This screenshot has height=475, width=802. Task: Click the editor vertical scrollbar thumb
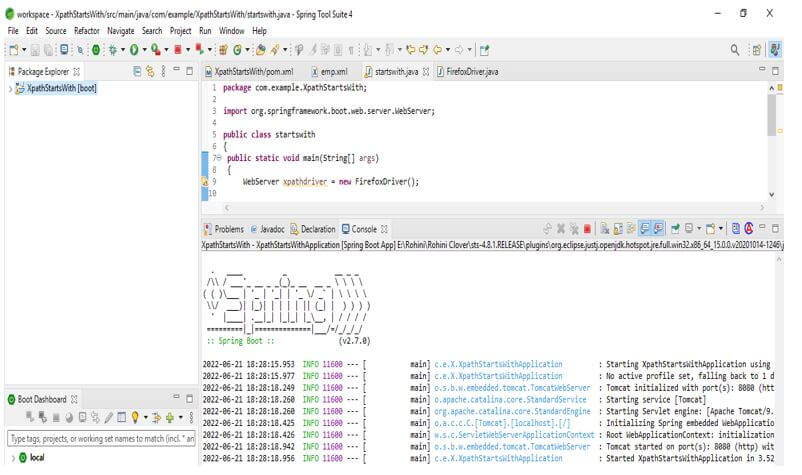[x=772, y=115]
